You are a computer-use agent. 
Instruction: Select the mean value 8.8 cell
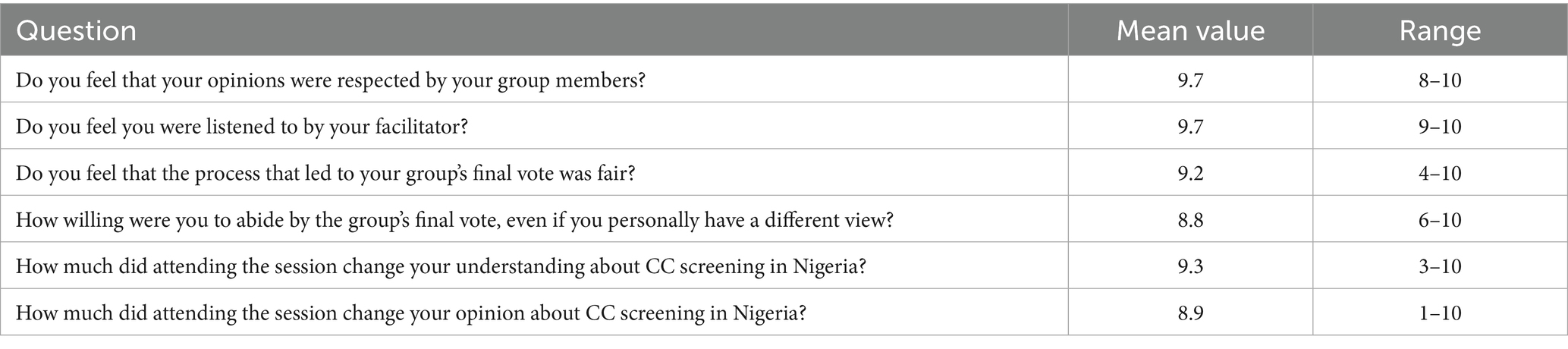tap(1190, 220)
